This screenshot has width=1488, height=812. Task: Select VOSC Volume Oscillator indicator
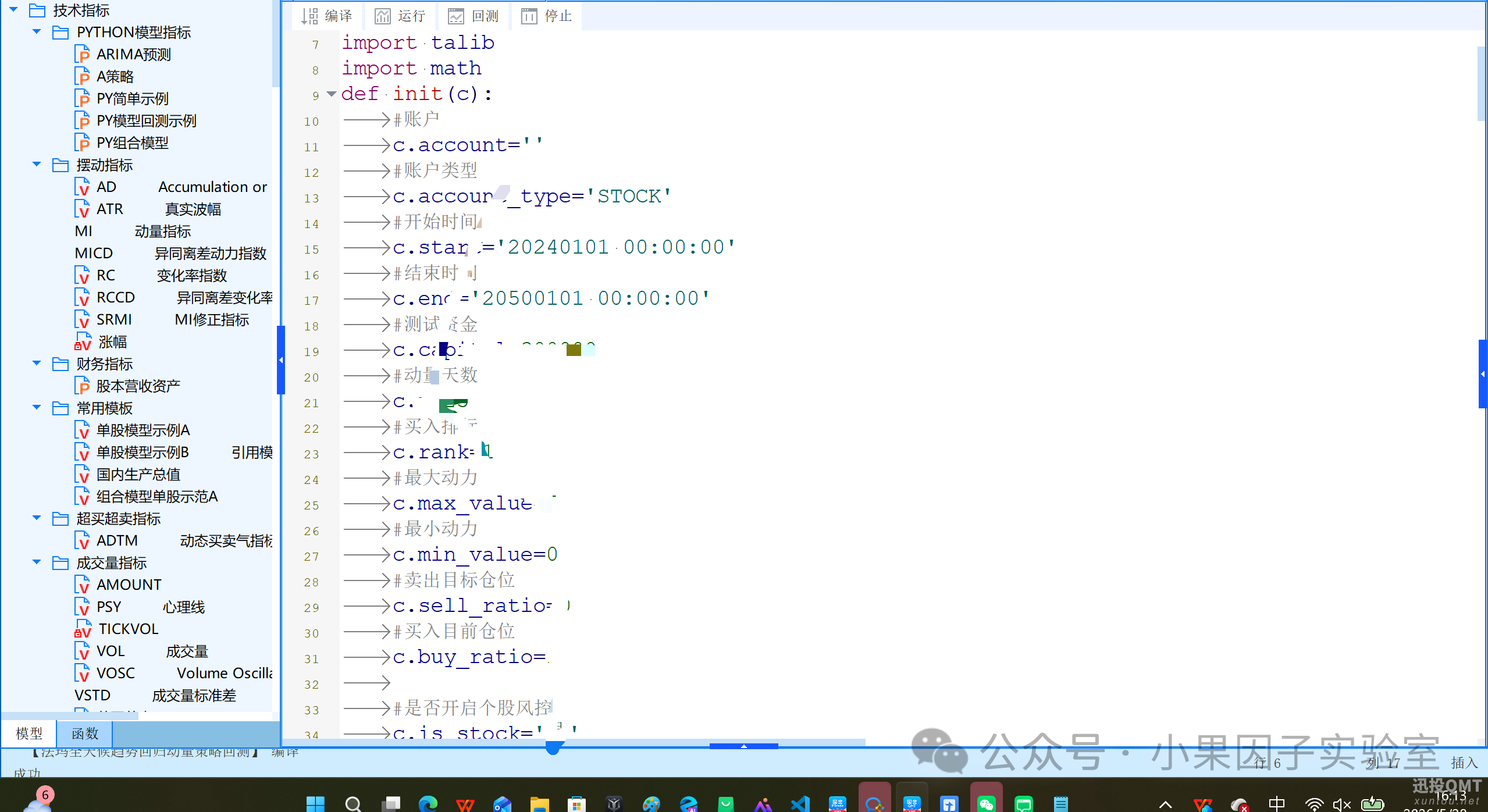point(174,673)
